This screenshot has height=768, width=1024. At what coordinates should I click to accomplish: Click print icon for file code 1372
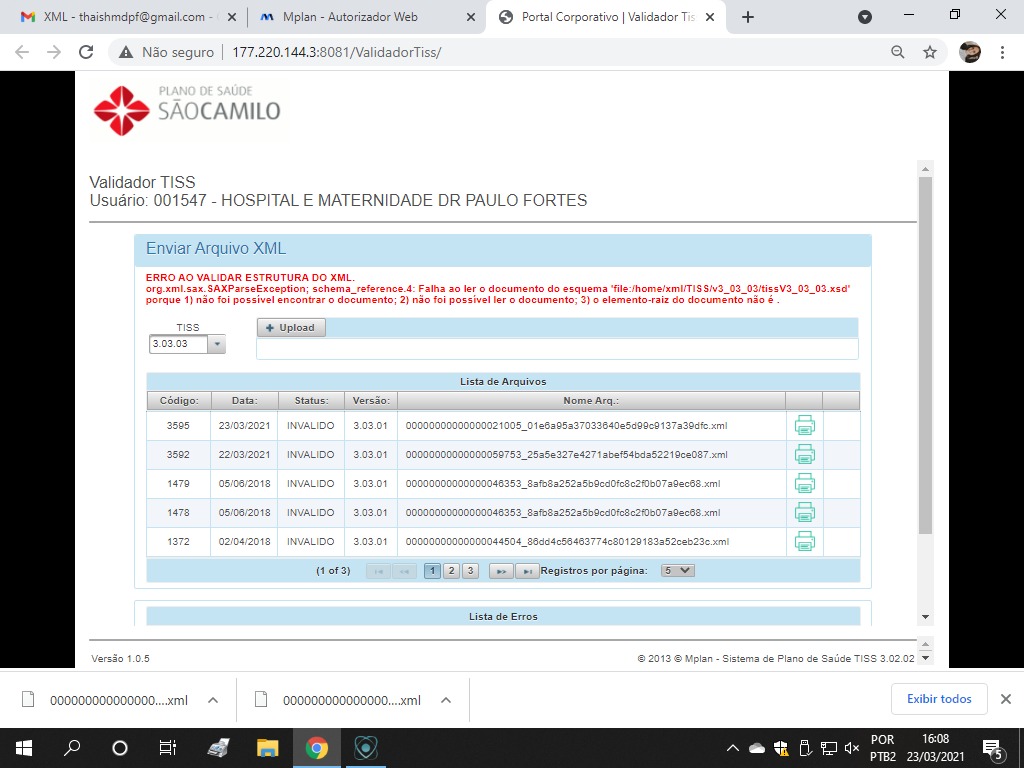coord(804,541)
